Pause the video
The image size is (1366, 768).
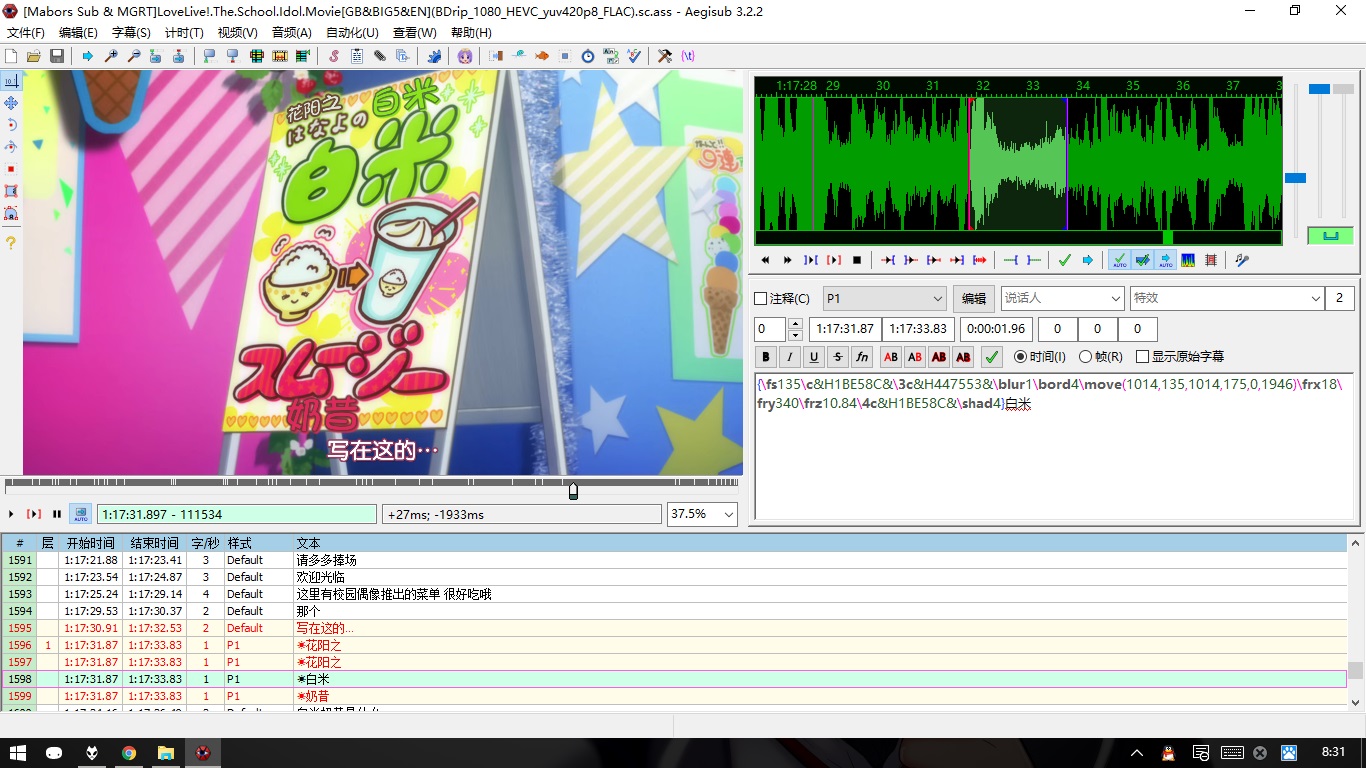57,514
